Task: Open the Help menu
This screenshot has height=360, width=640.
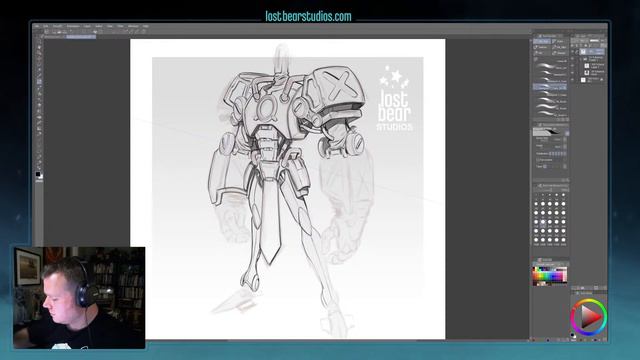Action: tap(146, 26)
